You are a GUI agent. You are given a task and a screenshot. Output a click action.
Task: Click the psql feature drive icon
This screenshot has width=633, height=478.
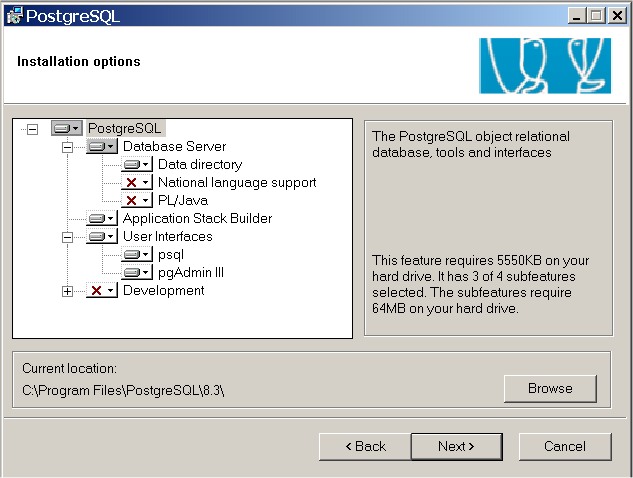click(137, 254)
